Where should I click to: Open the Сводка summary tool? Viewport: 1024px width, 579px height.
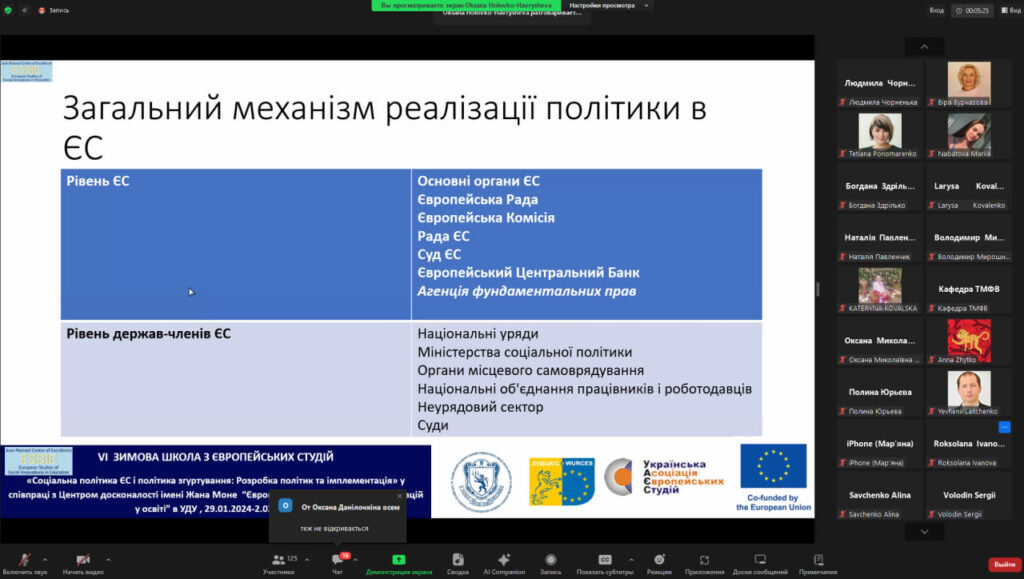coord(458,560)
